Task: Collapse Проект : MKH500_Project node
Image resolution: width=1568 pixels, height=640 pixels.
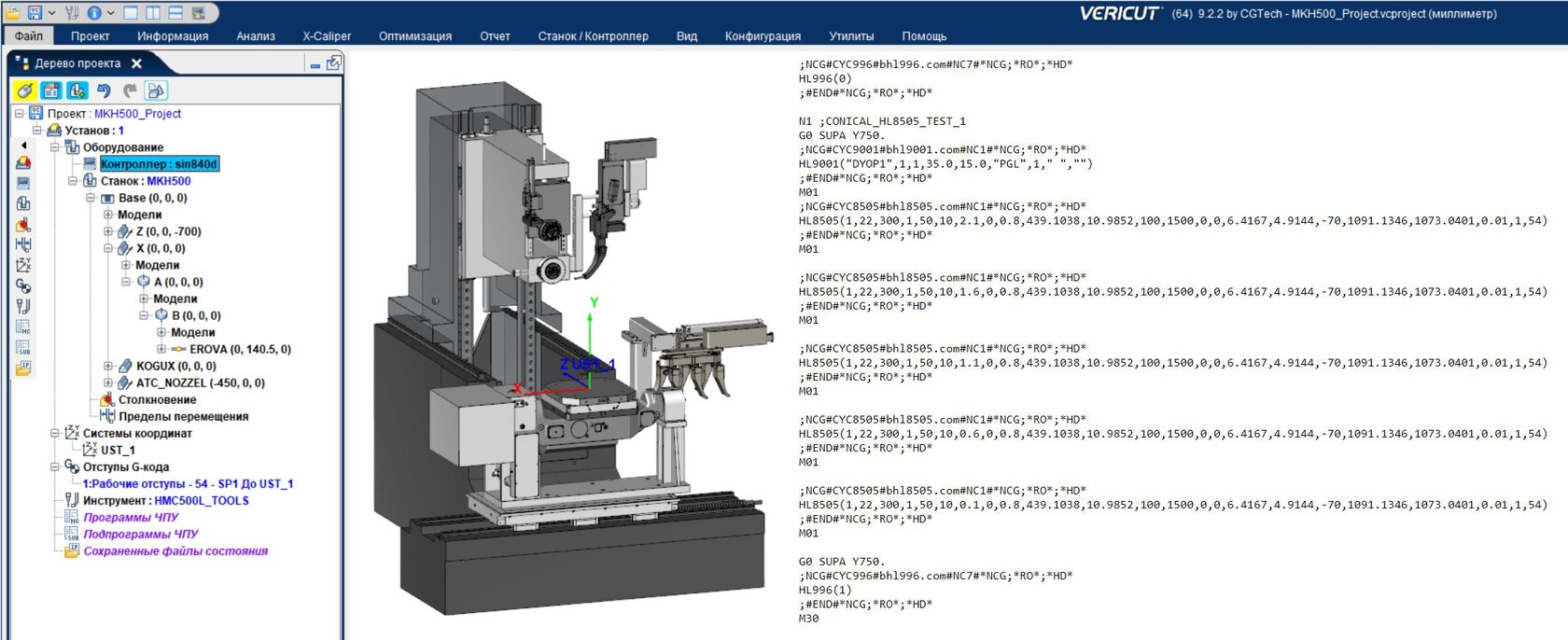Action: point(19,114)
